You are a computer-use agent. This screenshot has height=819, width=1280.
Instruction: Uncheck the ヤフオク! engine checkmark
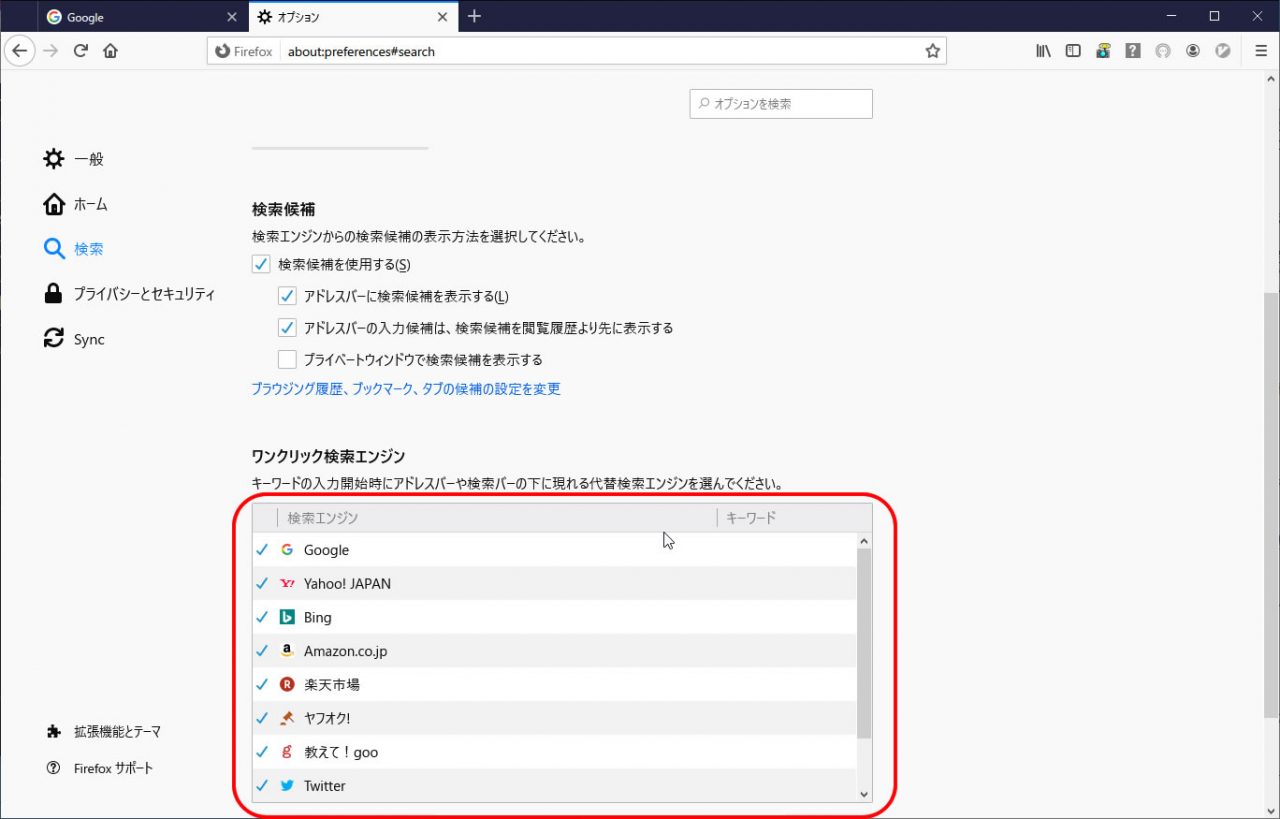(263, 718)
